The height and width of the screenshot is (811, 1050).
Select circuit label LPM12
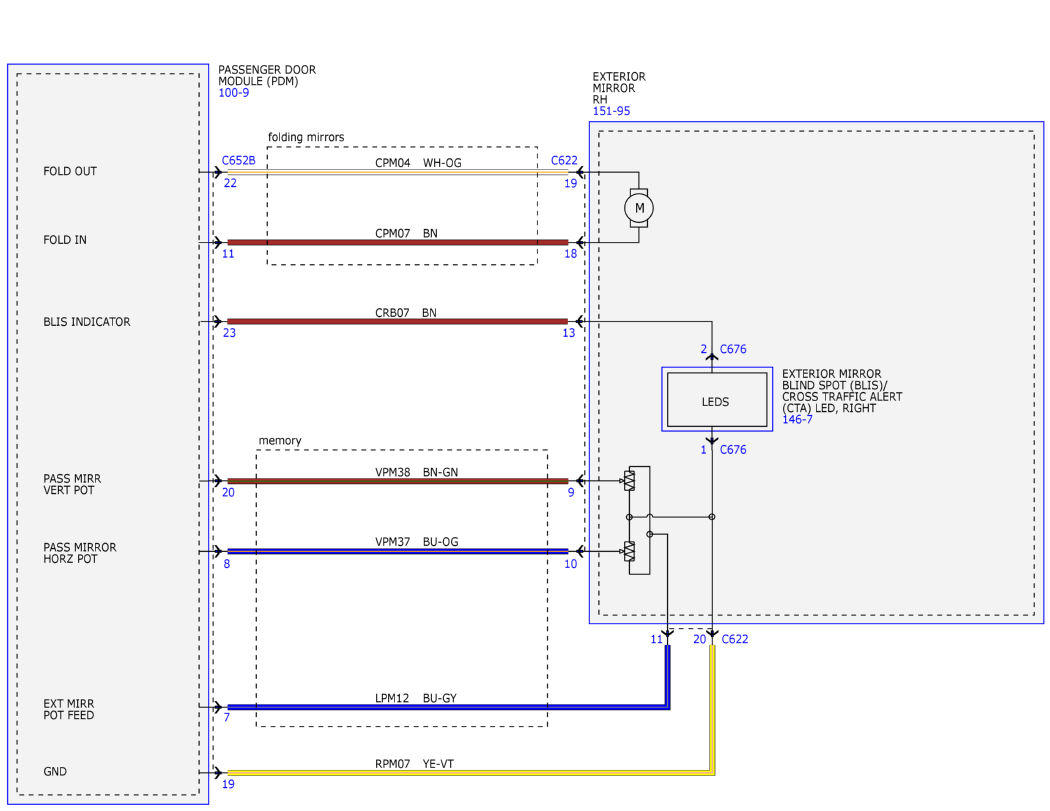[392, 698]
